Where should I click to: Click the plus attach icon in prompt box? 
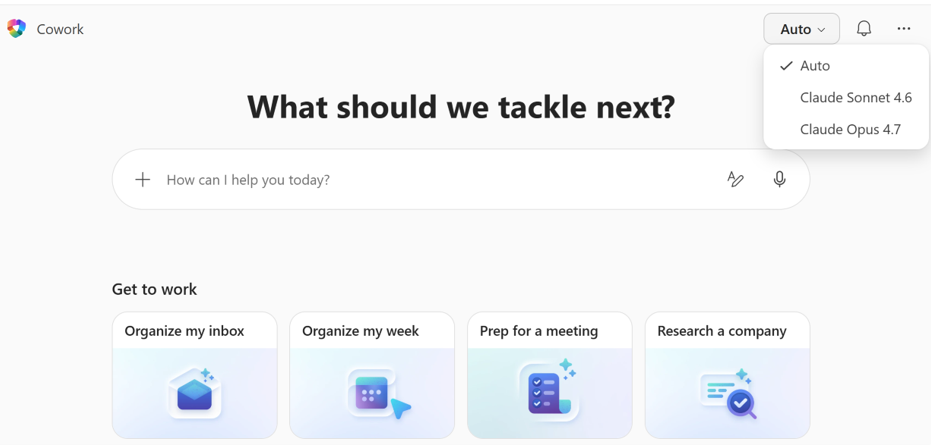point(142,179)
